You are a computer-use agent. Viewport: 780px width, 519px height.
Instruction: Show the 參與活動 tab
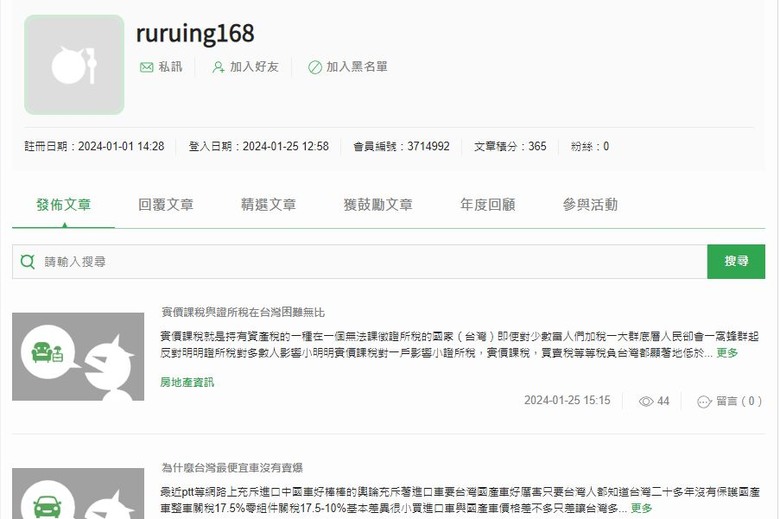pyautogui.click(x=590, y=205)
